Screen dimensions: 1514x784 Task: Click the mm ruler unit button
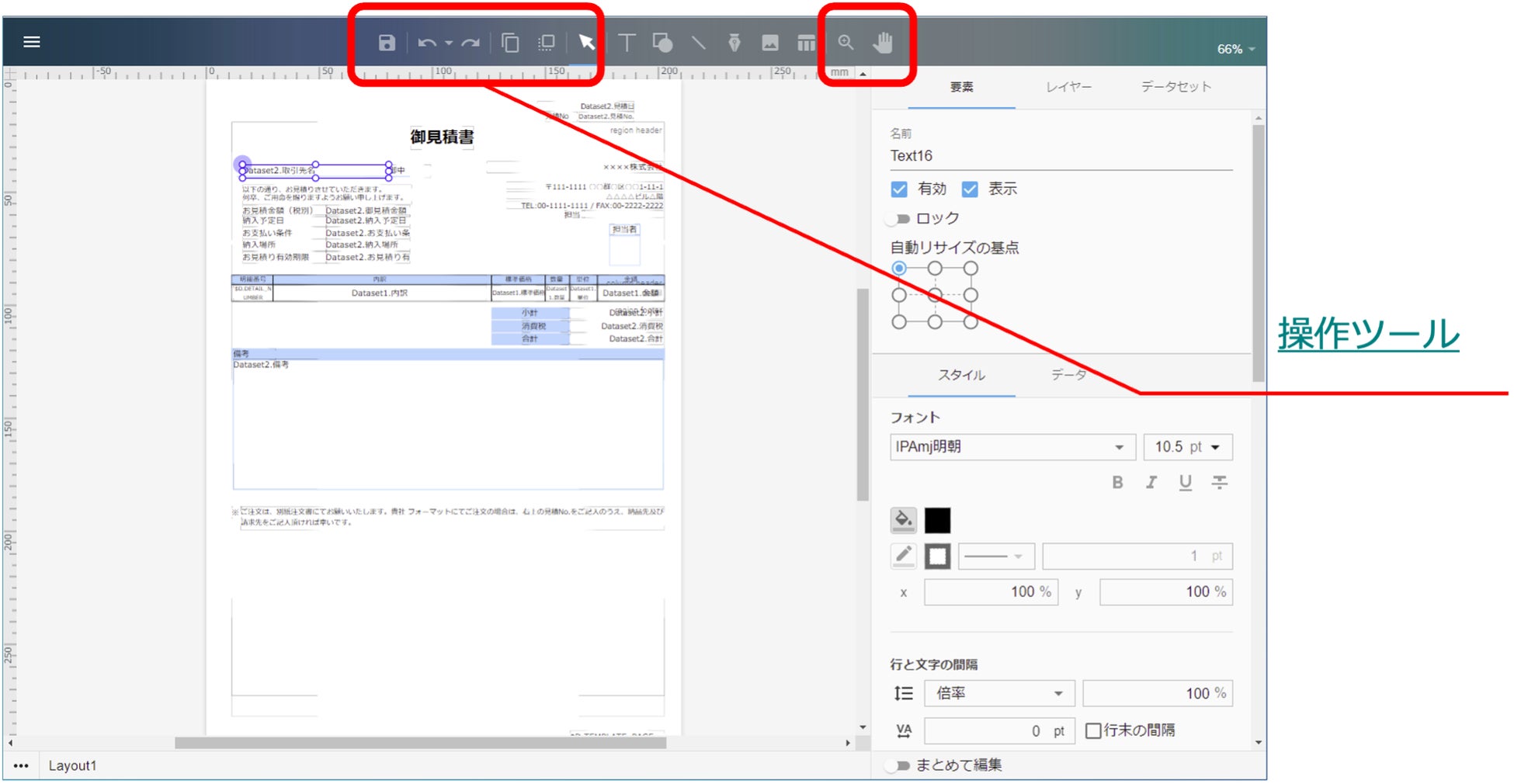click(839, 72)
